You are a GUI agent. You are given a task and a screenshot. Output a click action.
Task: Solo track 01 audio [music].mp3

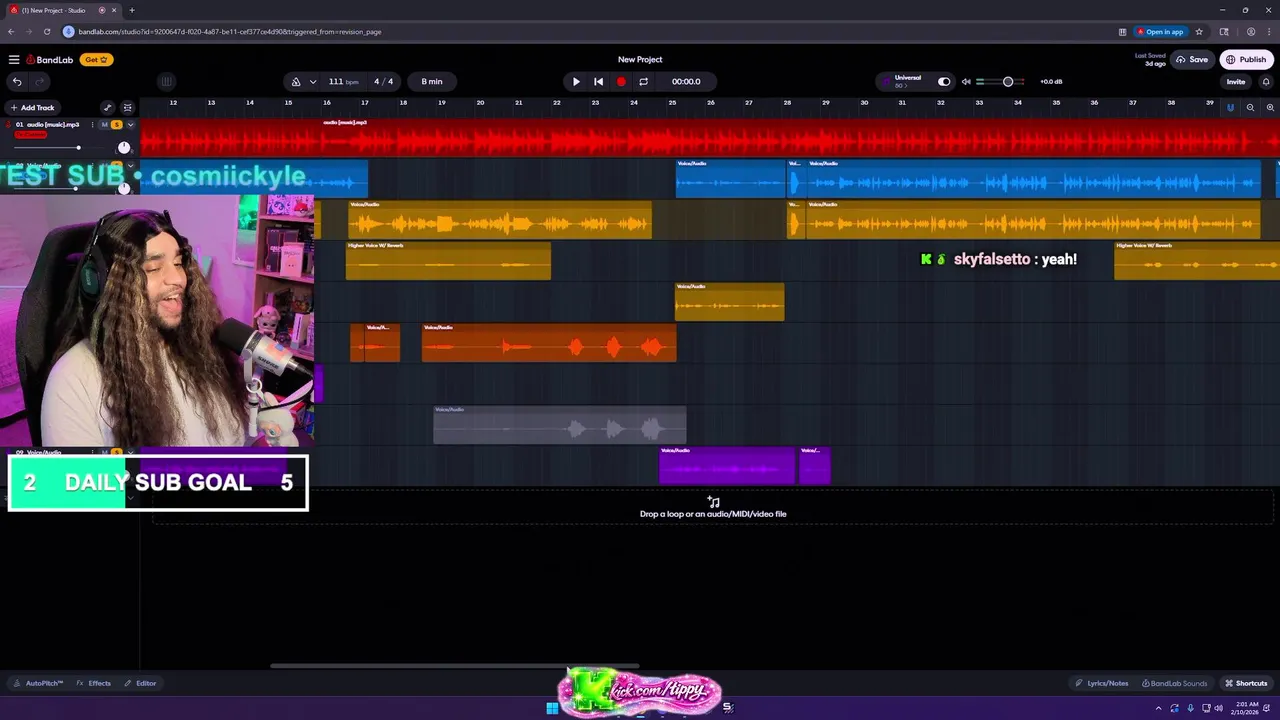pyautogui.click(x=116, y=125)
